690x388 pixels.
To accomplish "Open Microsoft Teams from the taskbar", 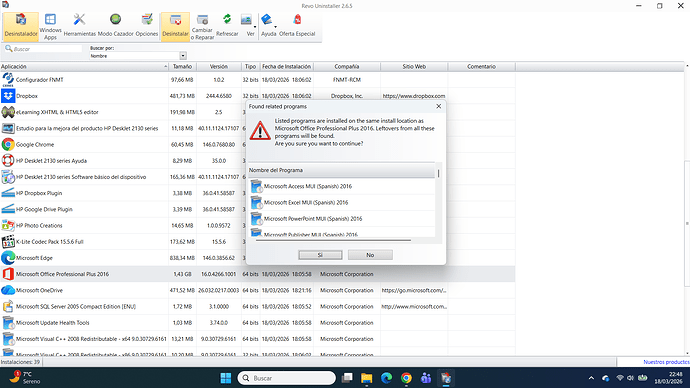I will (x=426, y=378).
